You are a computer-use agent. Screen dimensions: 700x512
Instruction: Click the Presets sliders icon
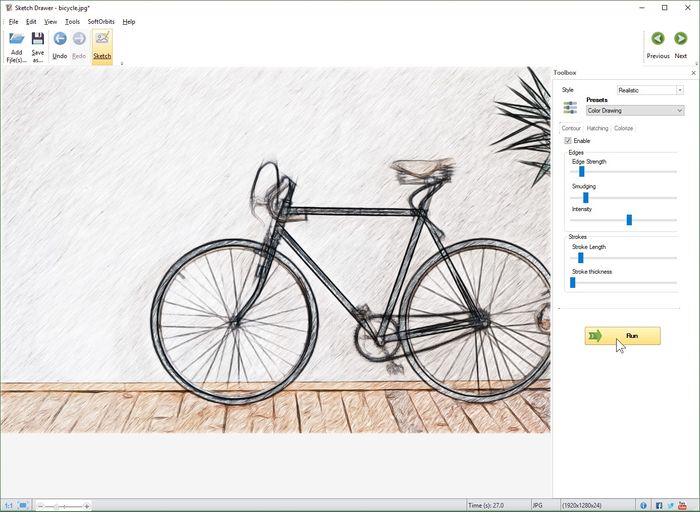point(570,106)
